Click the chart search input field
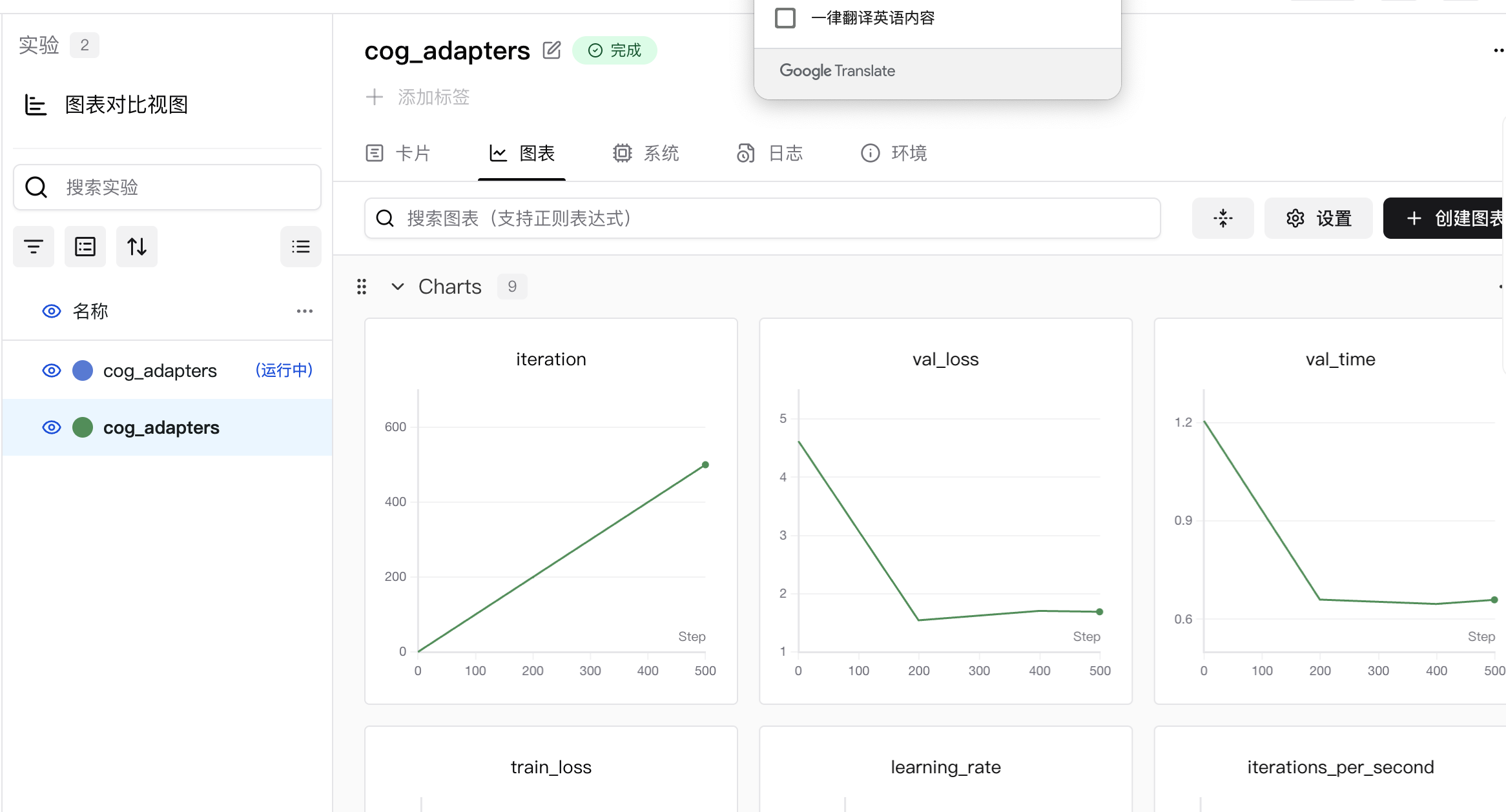This screenshot has height=812, width=1506. pos(762,218)
